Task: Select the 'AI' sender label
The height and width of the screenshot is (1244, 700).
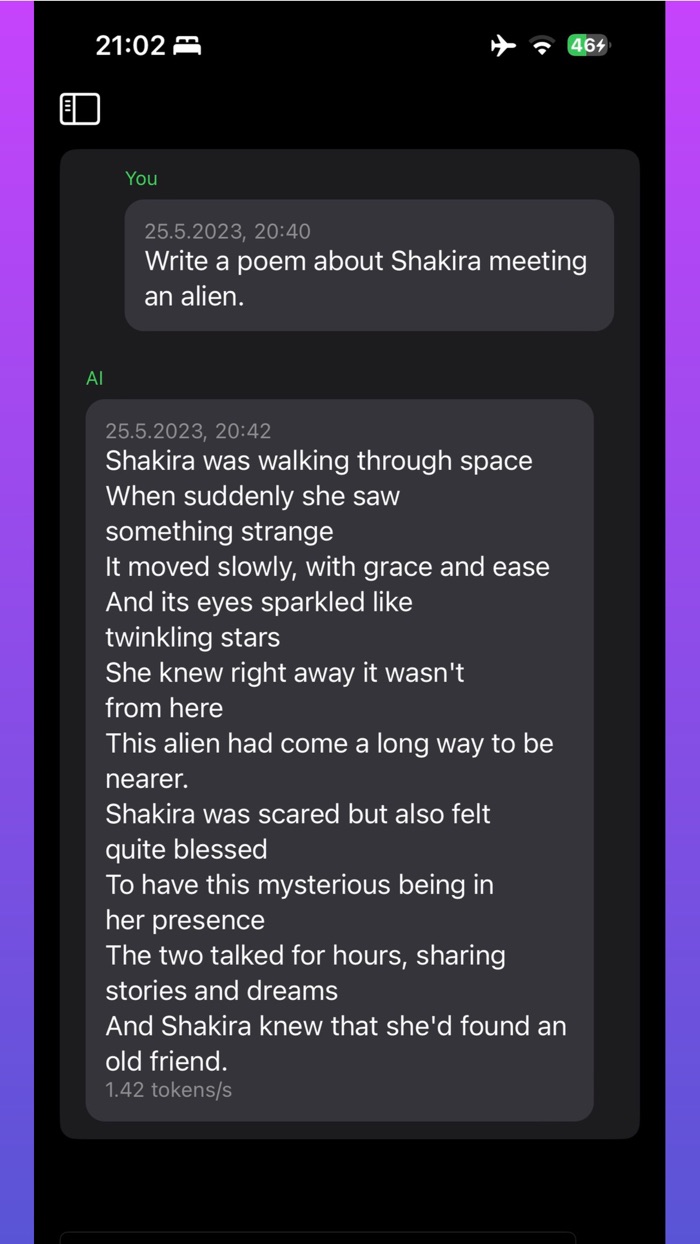Action: pos(94,378)
